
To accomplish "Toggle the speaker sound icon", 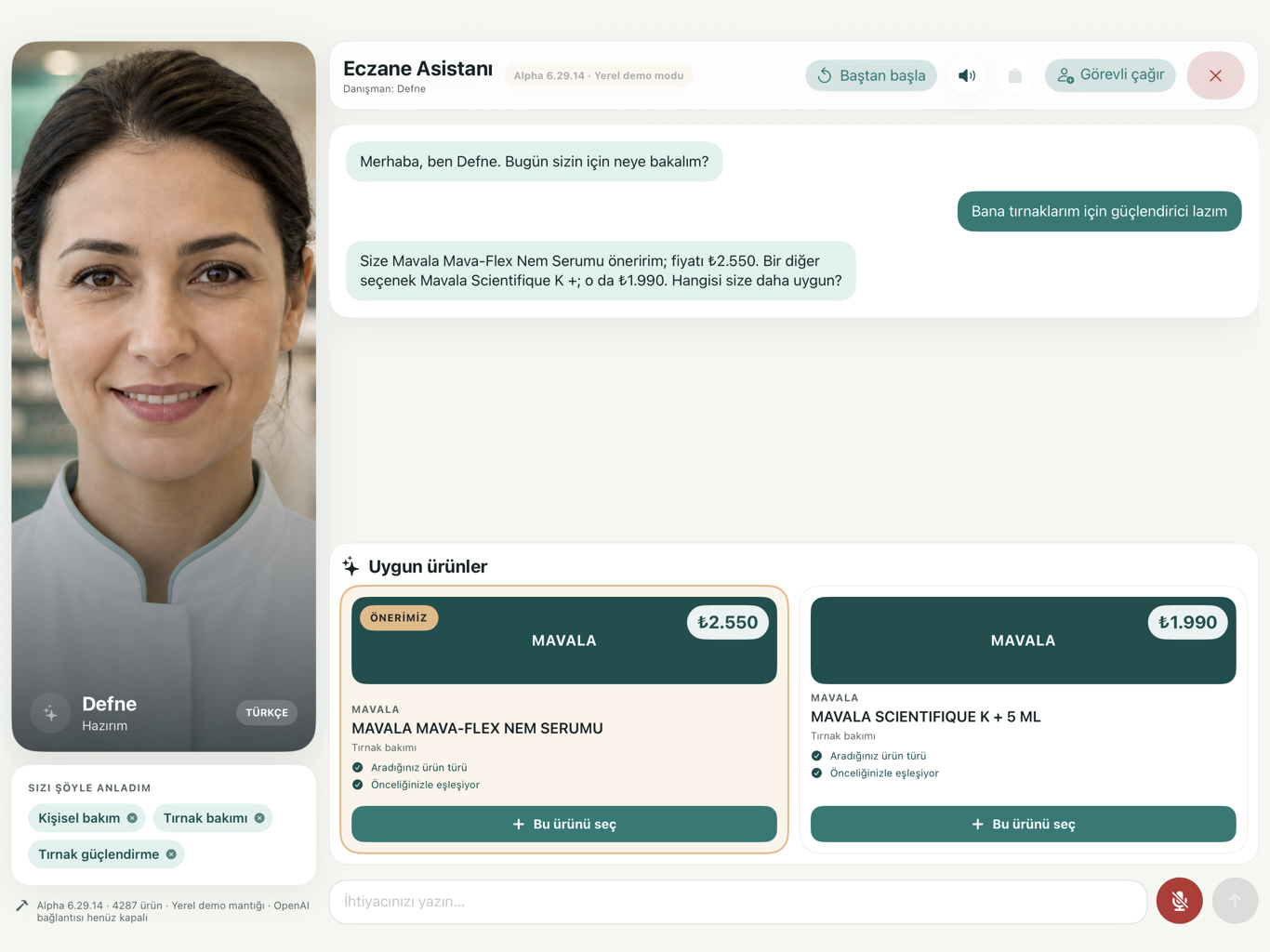I will click(967, 75).
